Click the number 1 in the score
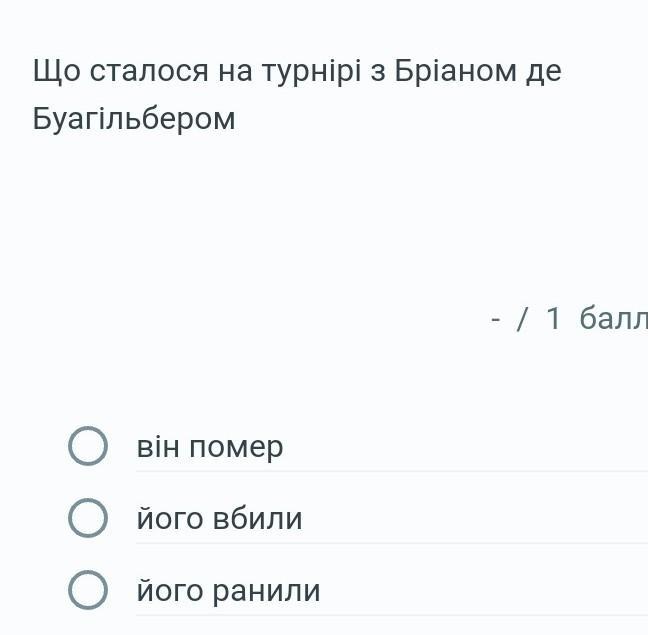This screenshot has width=648, height=635. click(554, 318)
